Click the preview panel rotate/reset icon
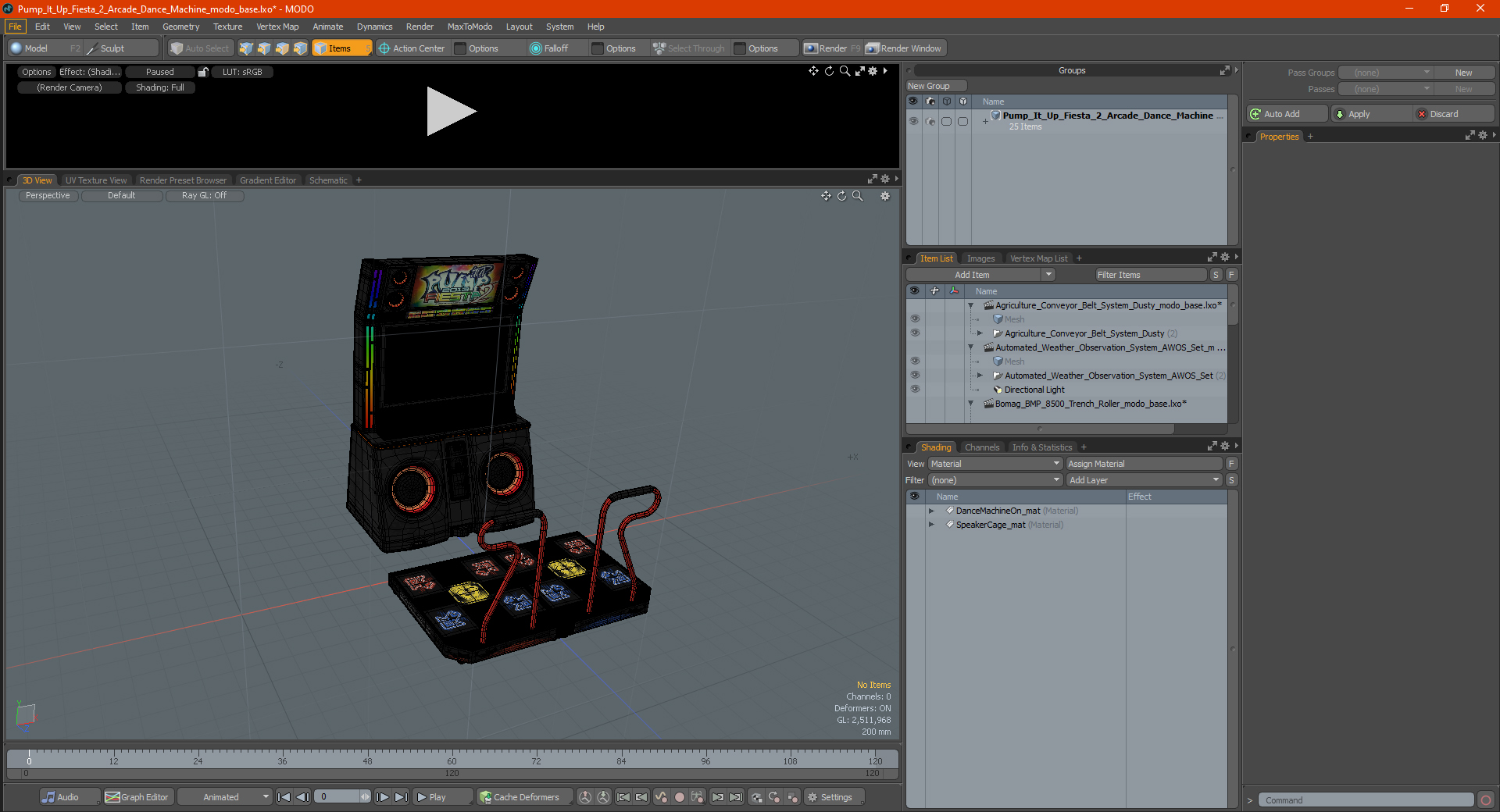The width and height of the screenshot is (1500, 812). click(829, 71)
